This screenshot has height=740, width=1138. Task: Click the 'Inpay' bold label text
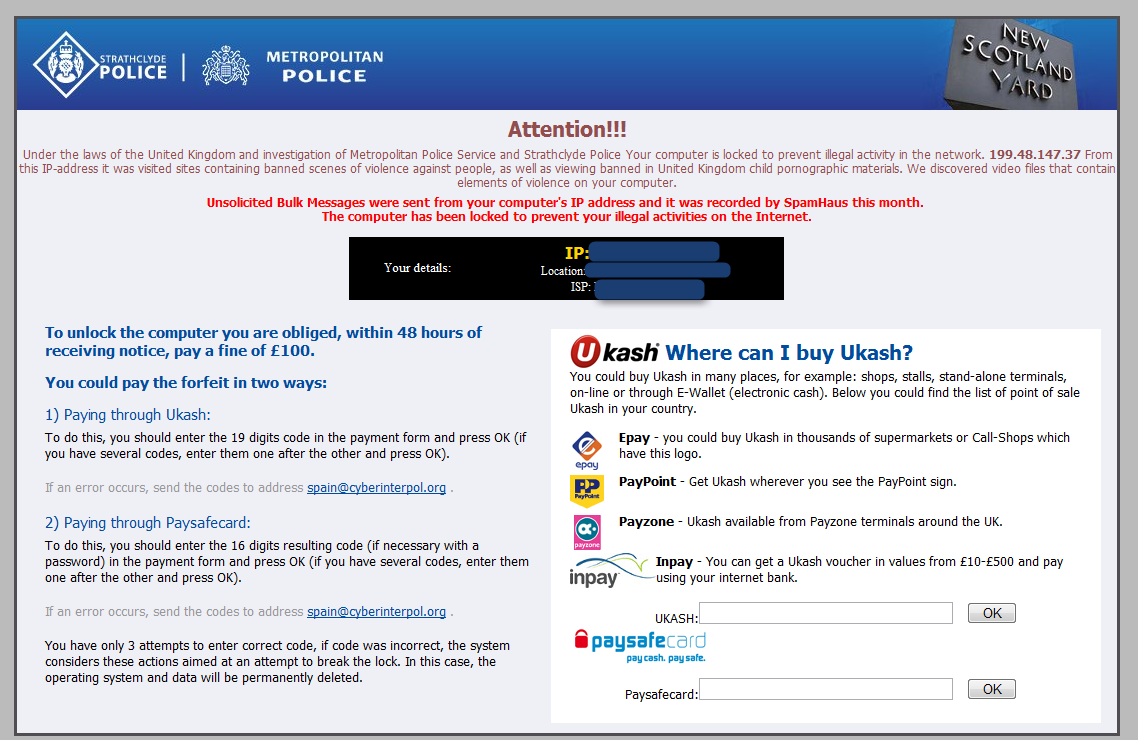tap(674, 562)
